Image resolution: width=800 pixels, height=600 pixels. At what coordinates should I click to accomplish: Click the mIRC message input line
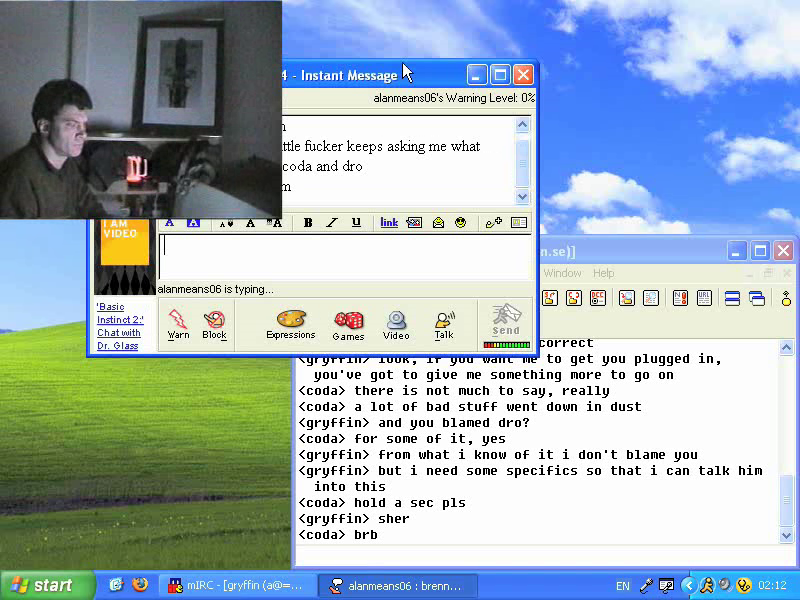pos(546,556)
